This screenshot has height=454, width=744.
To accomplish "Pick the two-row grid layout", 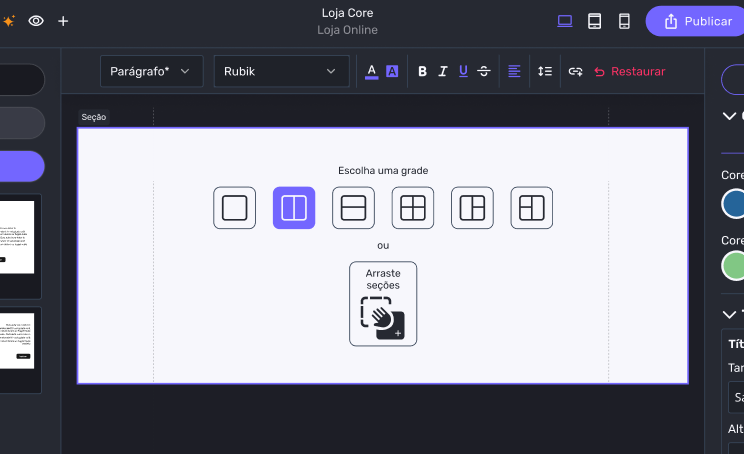I will 353,208.
